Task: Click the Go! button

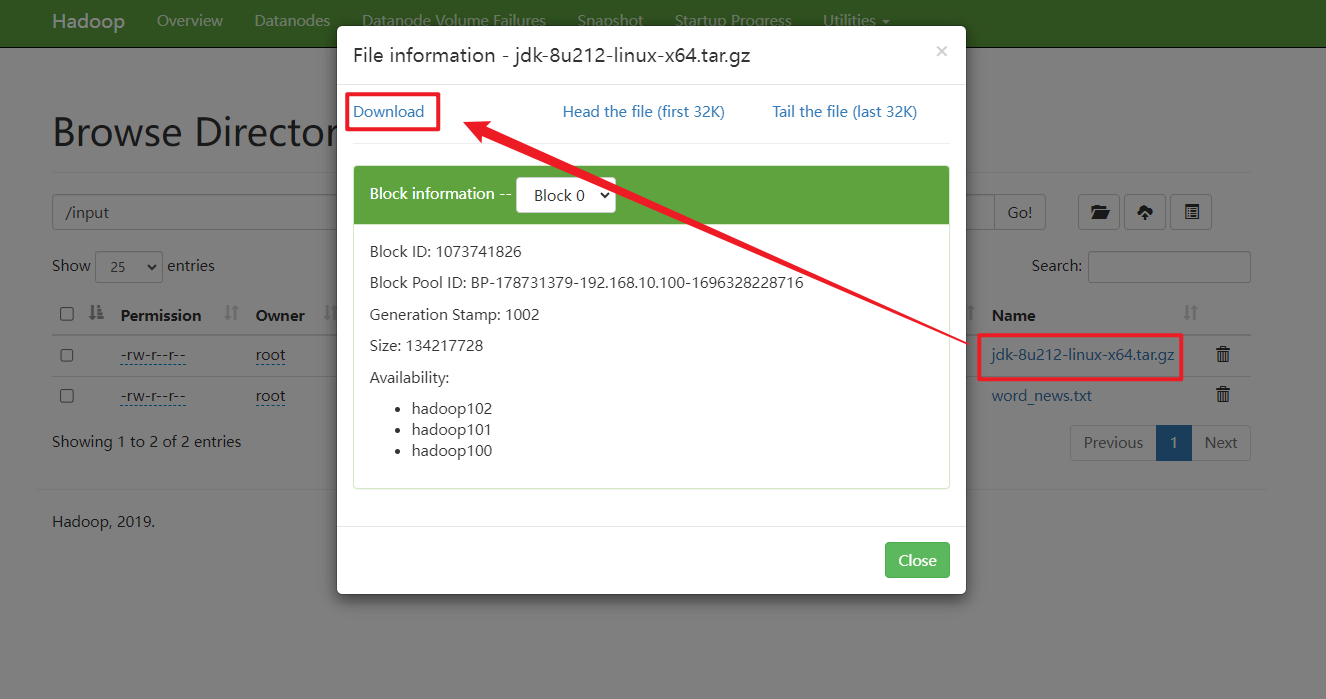Action: tap(1020, 212)
